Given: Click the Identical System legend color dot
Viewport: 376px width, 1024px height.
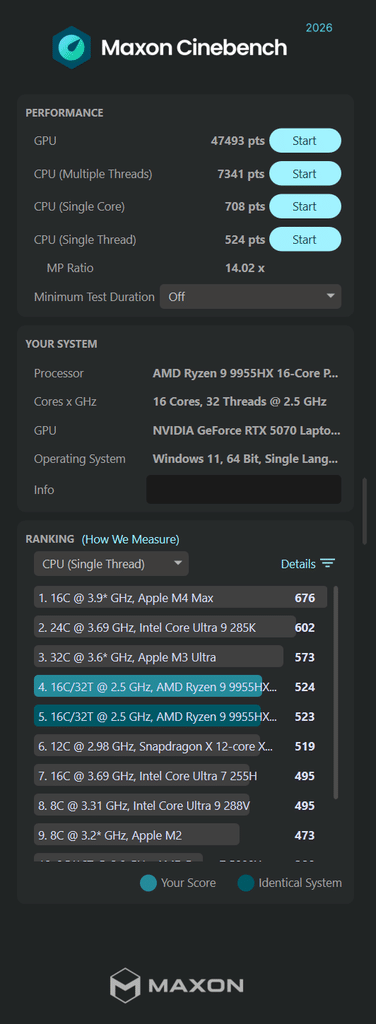Looking at the screenshot, I should pos(245,883).
